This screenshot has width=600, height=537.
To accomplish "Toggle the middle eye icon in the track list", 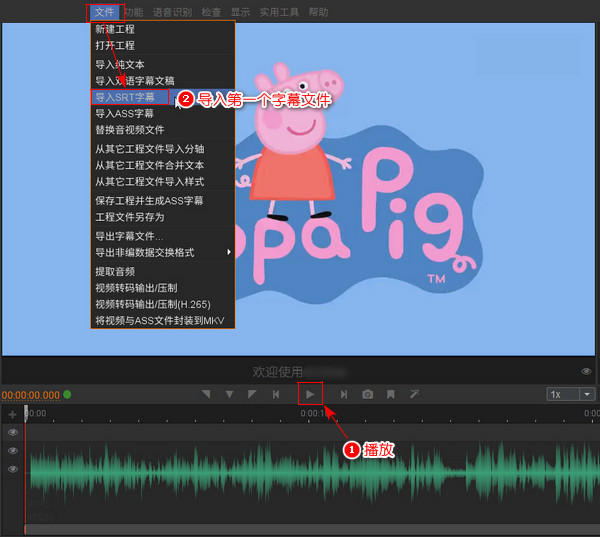I will 13,450.
